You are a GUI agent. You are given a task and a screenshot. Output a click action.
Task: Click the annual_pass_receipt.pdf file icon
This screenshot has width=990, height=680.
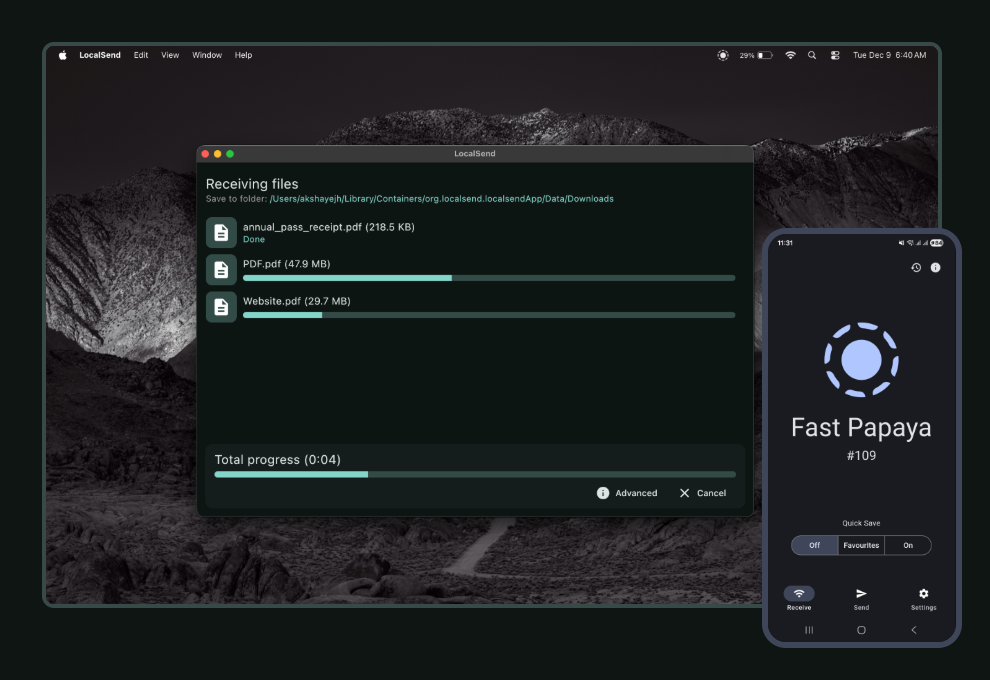[x=221, y=232]
